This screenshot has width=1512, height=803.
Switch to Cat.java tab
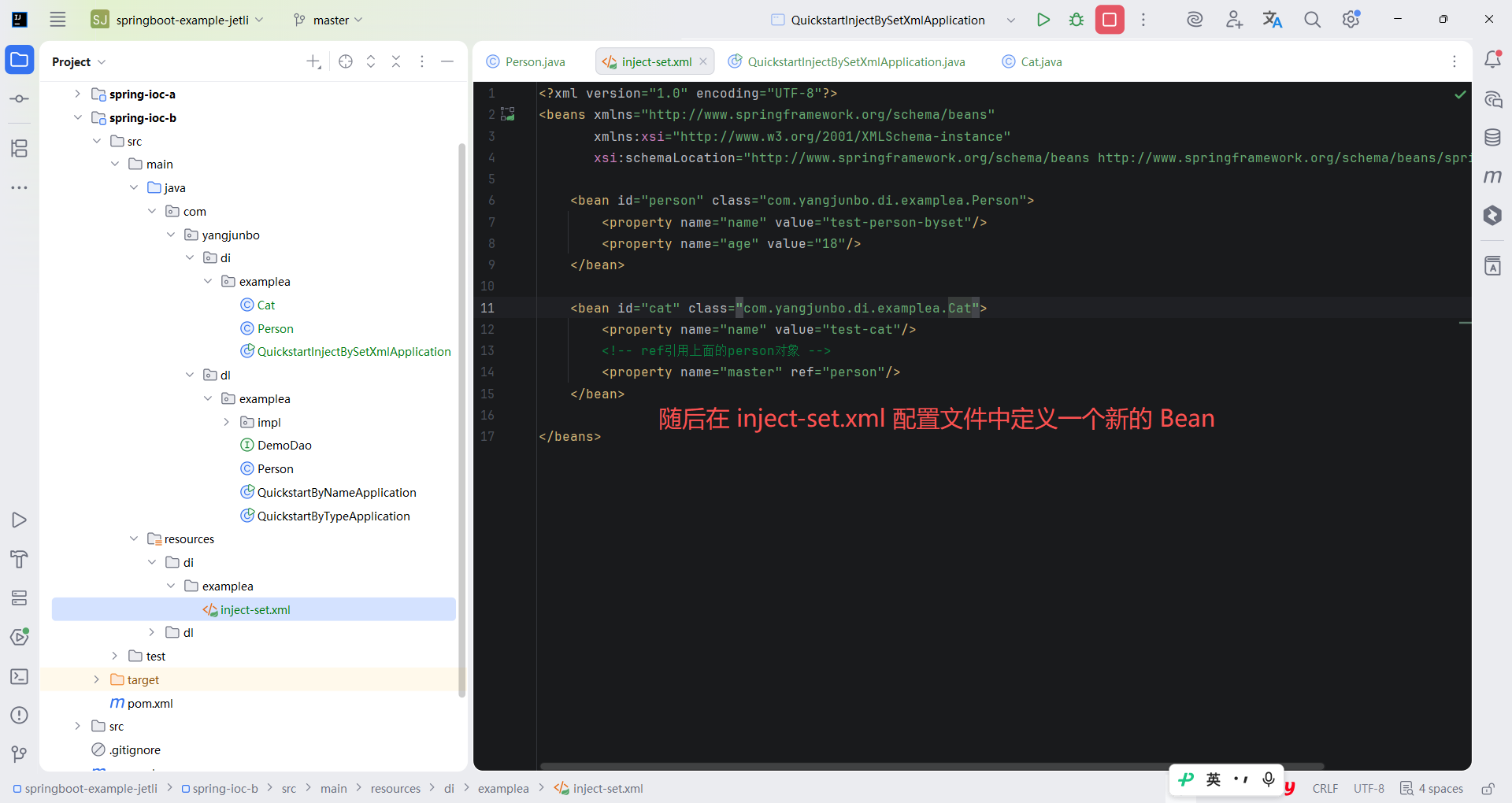coord(1032,61)
